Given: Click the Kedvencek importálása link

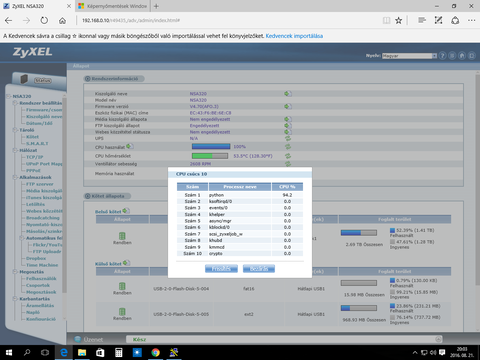Looking at the screenshot, I should tap(294, 36).
